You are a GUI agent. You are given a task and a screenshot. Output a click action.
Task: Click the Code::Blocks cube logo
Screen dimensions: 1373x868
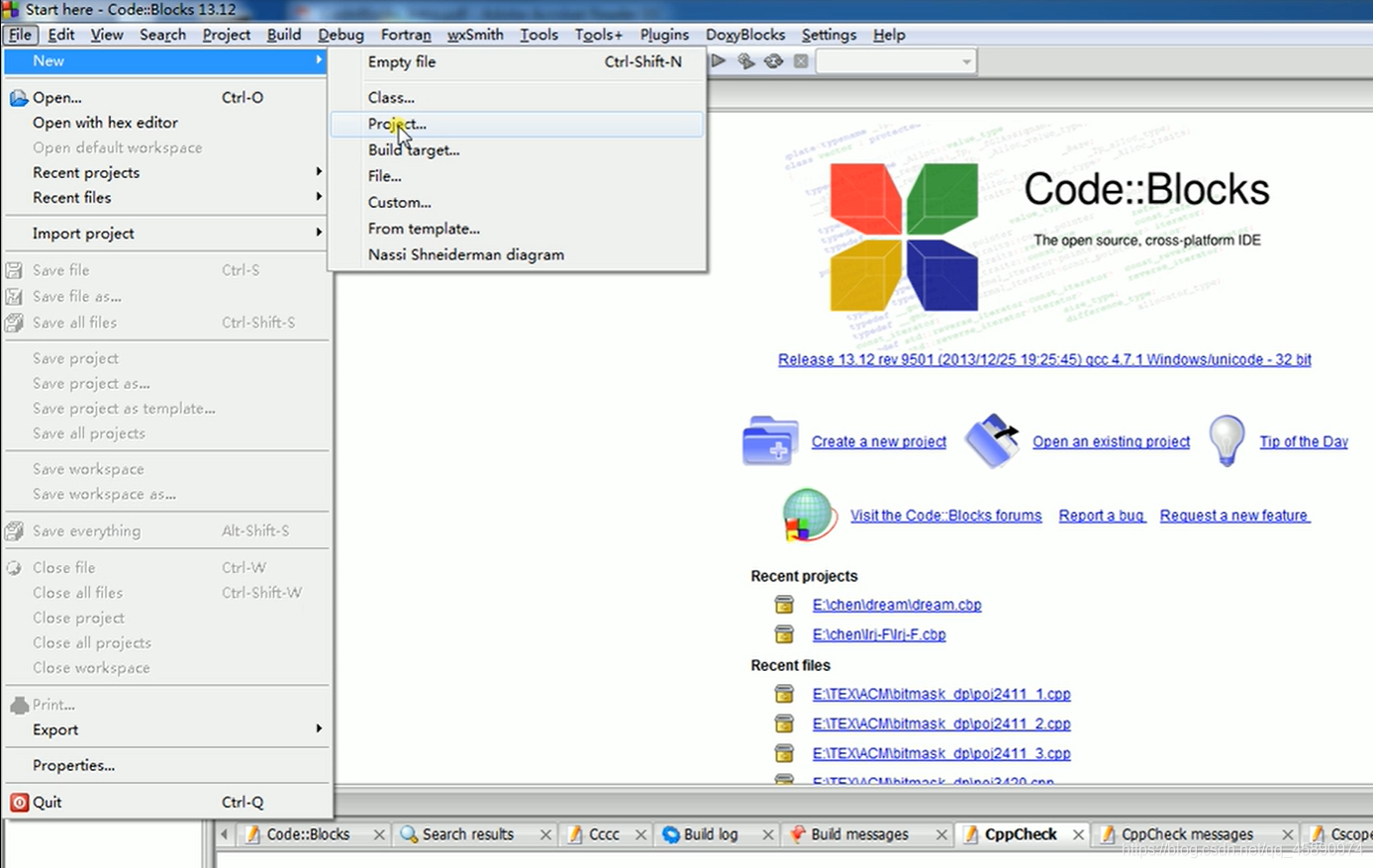point(904,238)
